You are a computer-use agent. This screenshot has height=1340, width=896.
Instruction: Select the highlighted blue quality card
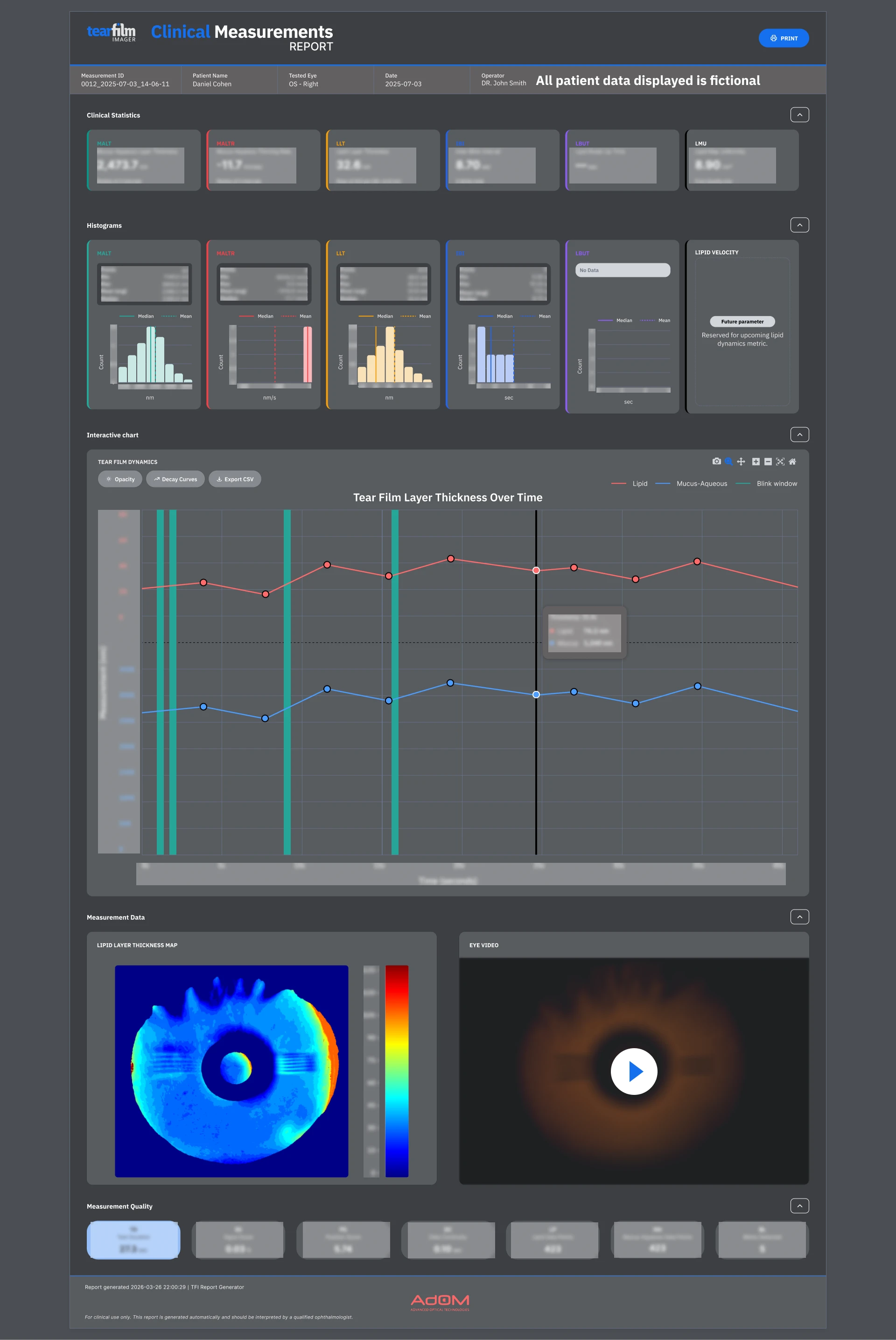pos(134,1240)
